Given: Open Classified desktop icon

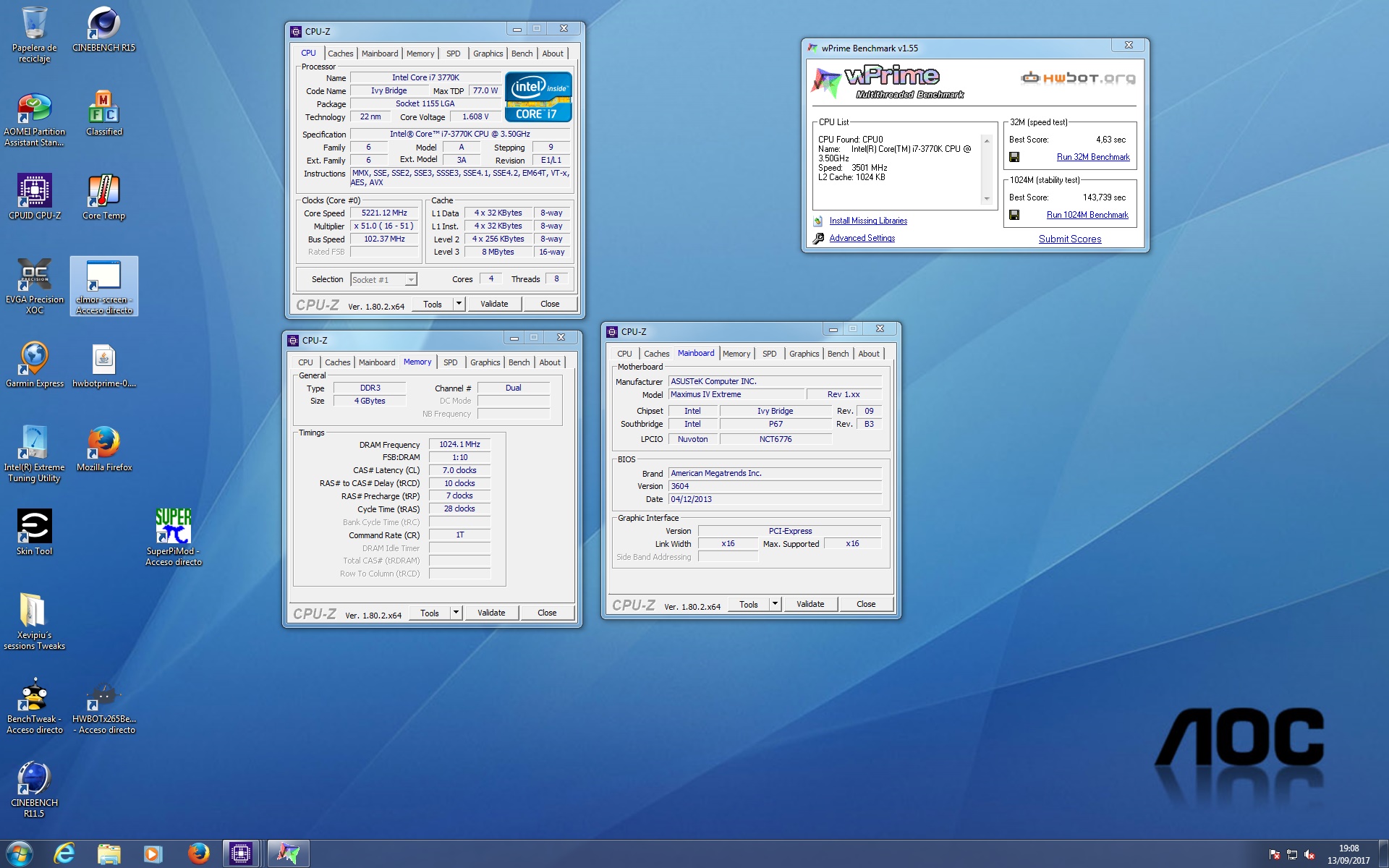Looking at the screenshot, I should (103, 114).
